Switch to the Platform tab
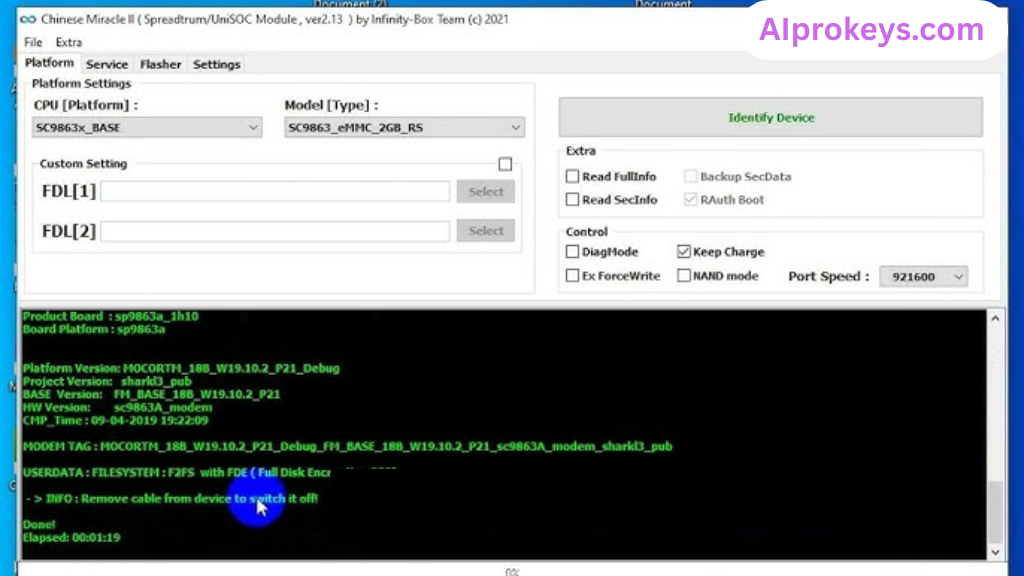Image resolution: width=1024 pixels, height=576 pixels. 49,63
